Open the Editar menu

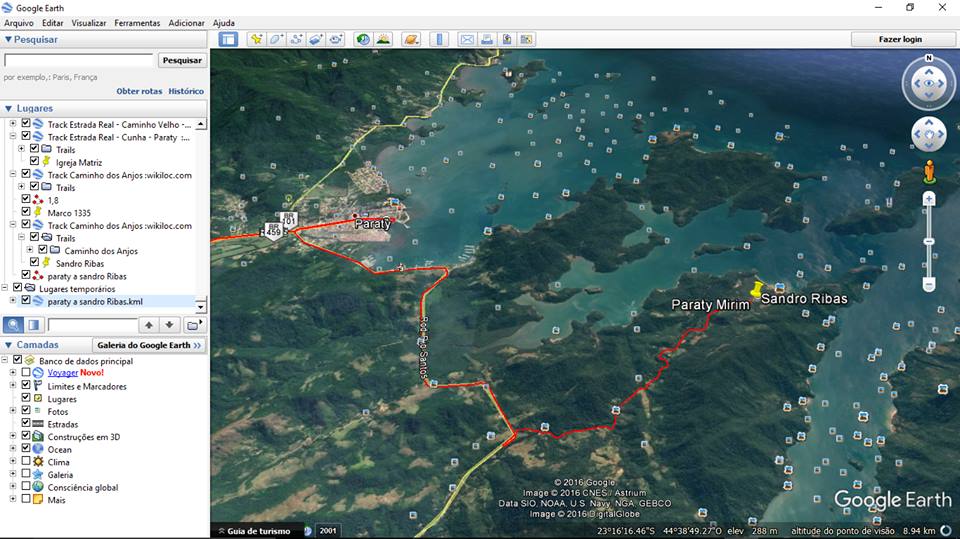click(53, 23)
